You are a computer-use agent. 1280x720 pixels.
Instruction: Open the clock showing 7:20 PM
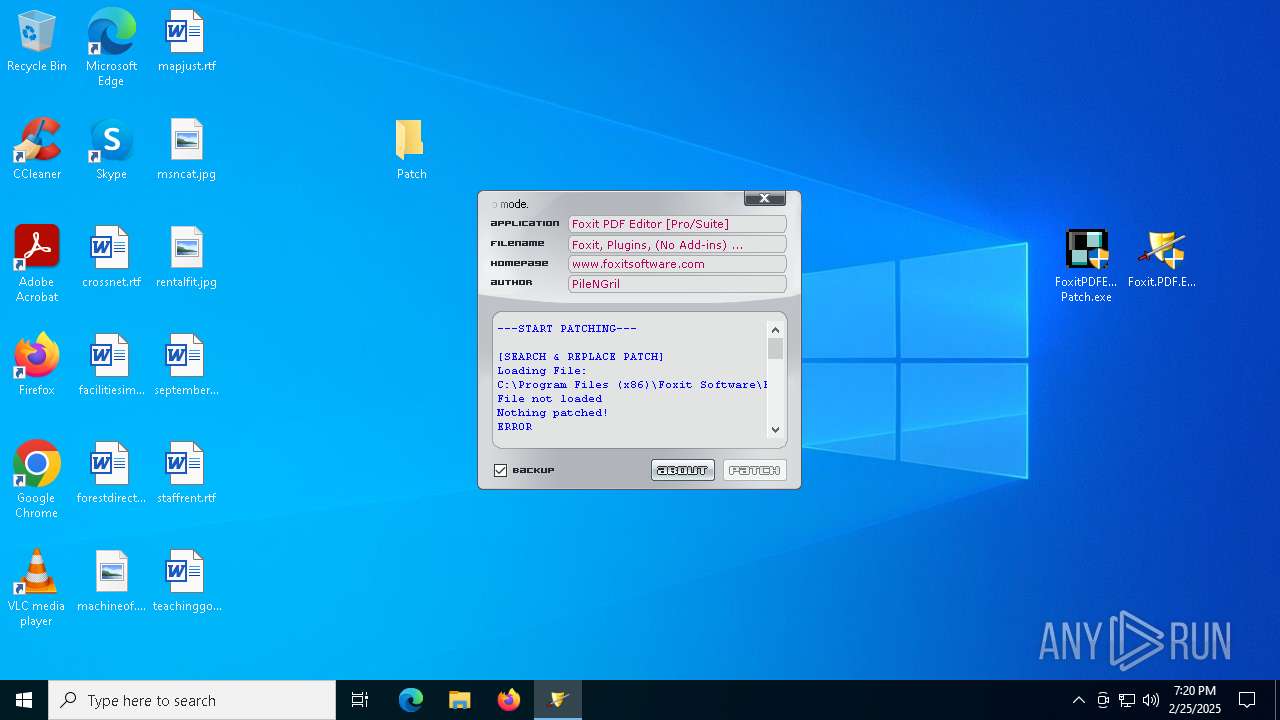pyautogui.click(x=1196, y=700)
